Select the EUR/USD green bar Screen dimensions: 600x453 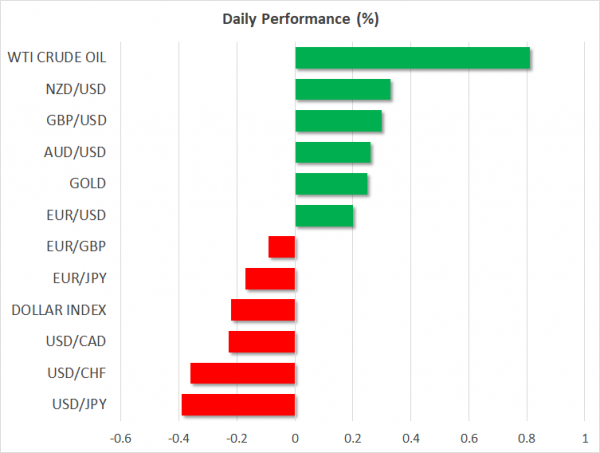click(x=324, y=215)
